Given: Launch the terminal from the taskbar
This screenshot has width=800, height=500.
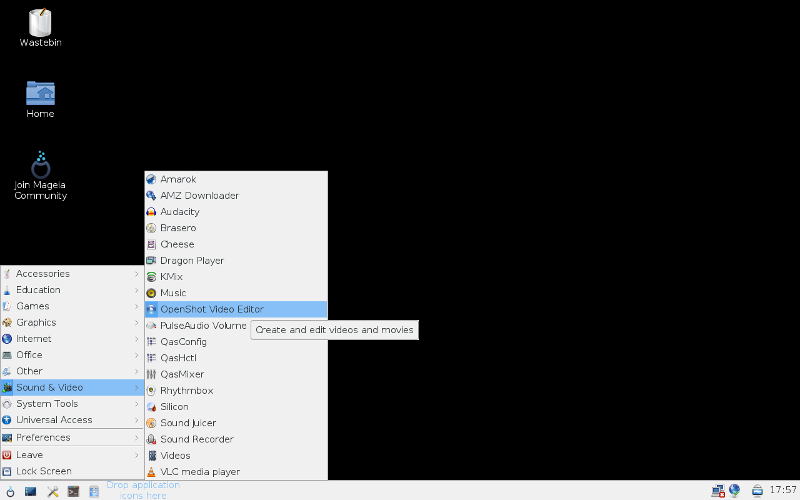Looking at the screenshot, I should tap(73, 491).
